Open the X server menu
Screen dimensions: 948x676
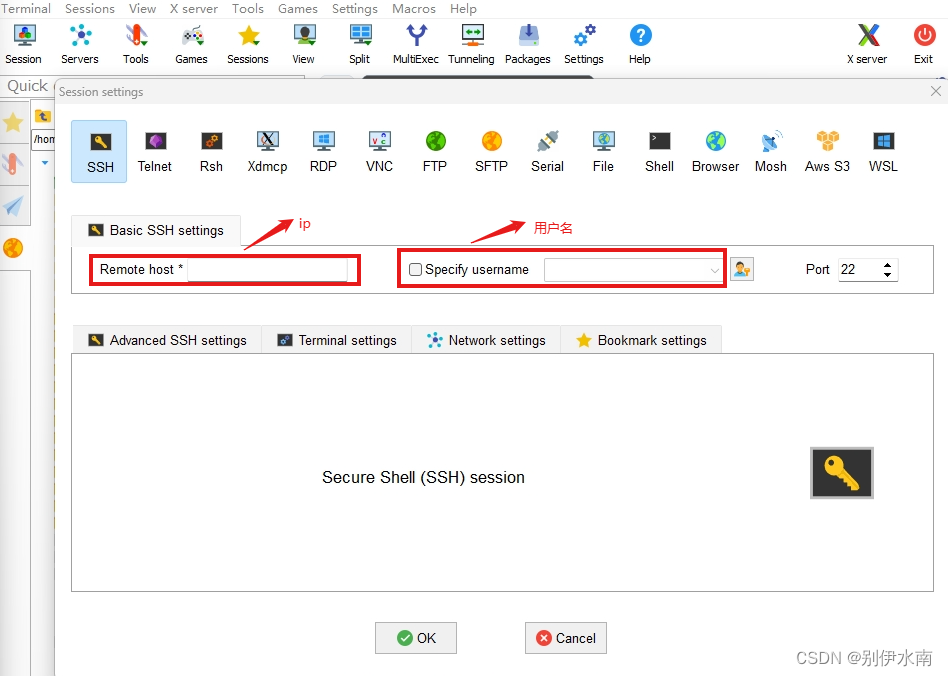[193, 8]
